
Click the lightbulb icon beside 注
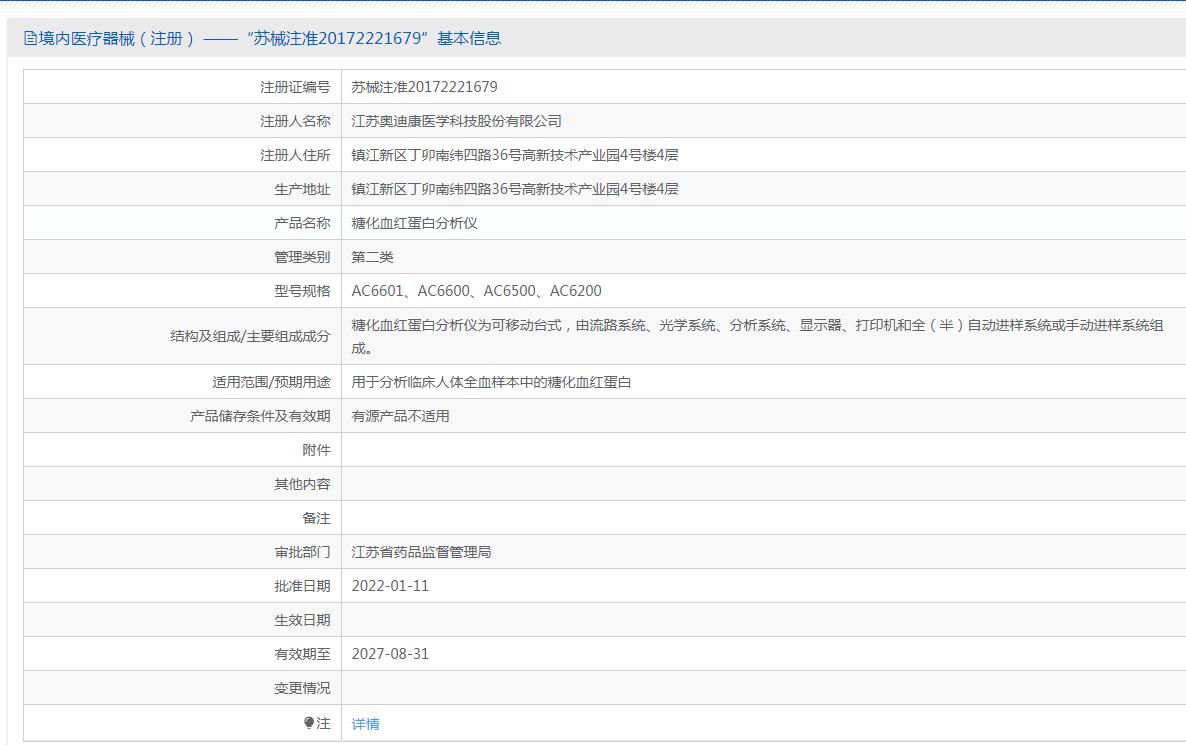click(x=309, y=723)
